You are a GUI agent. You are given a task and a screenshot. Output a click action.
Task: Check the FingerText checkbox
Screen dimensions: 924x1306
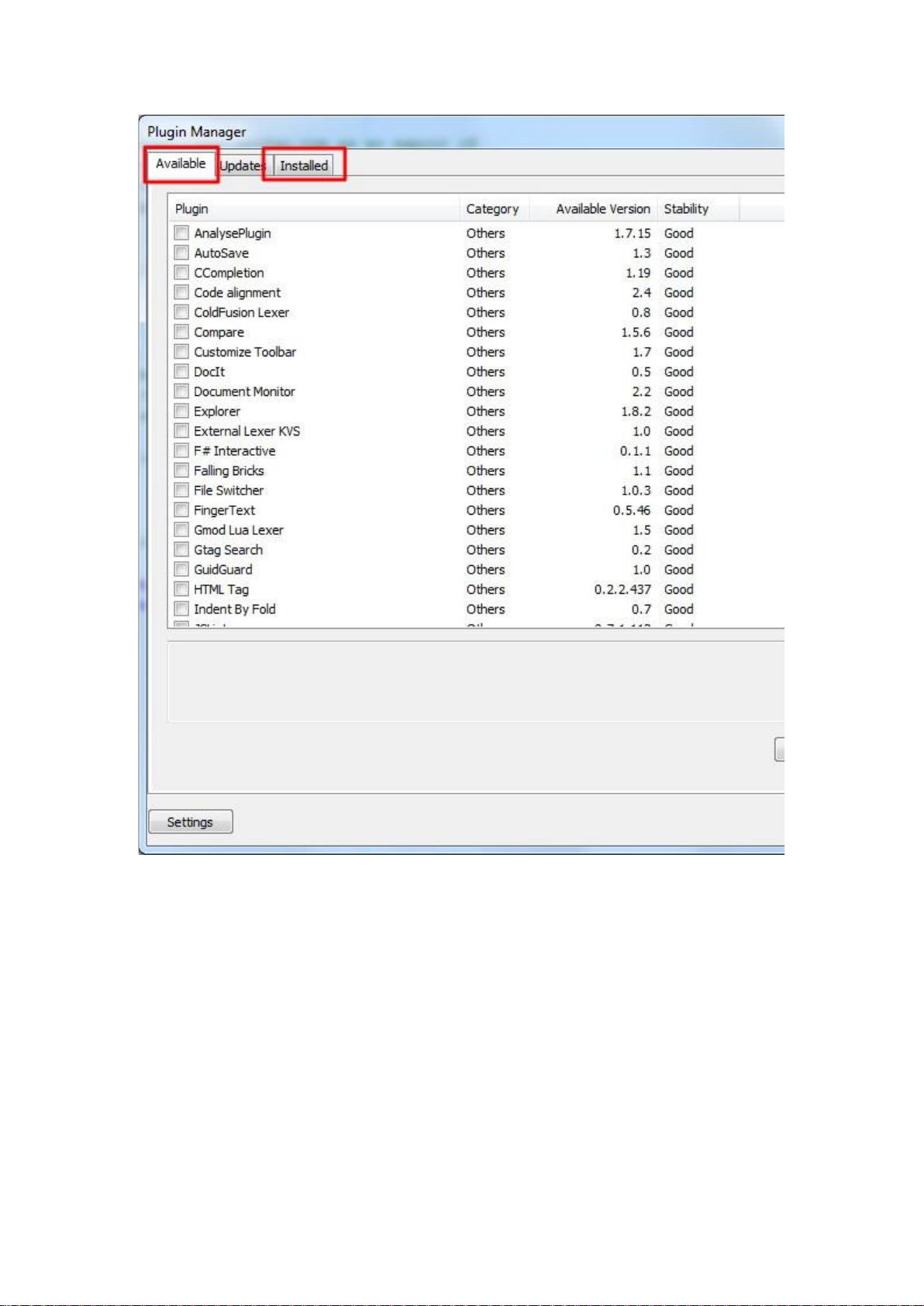point(181,509)
